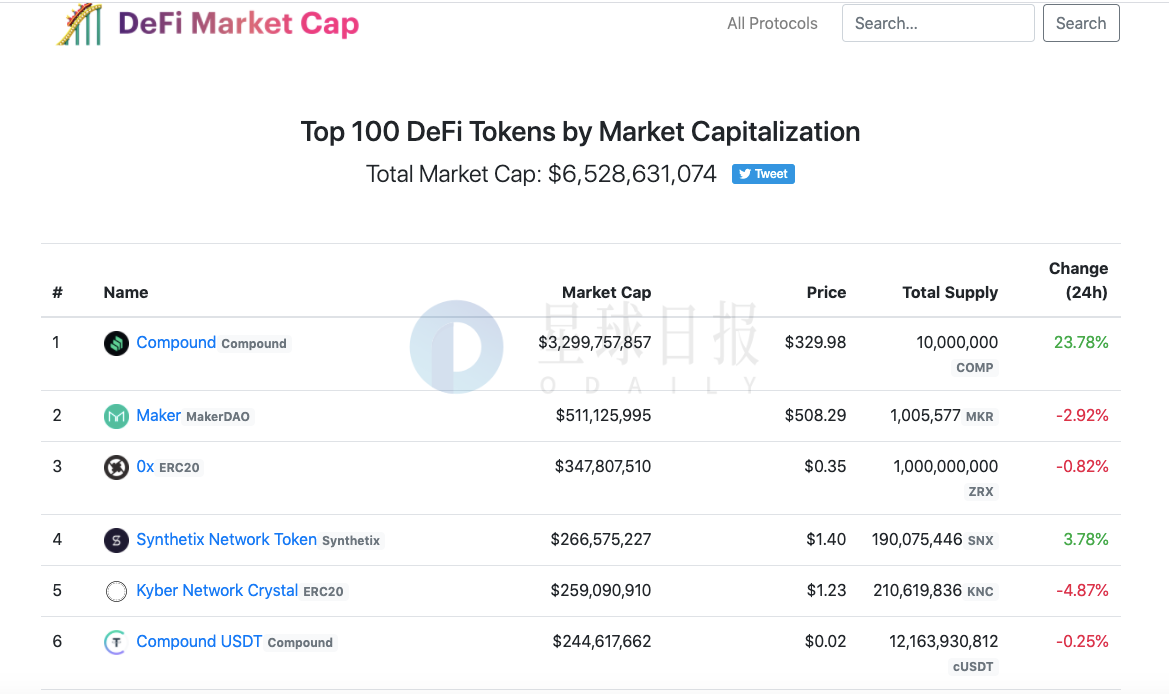Open the 0x token link
Viewport: 1169px width, 694px height.
coord(145,466)
